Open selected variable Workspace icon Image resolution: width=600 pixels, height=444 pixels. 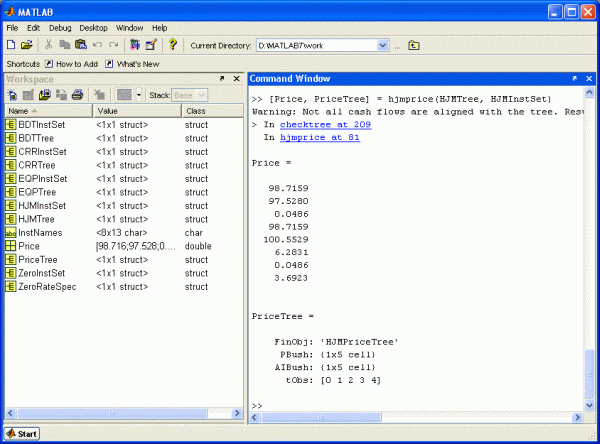pos(28,95)
